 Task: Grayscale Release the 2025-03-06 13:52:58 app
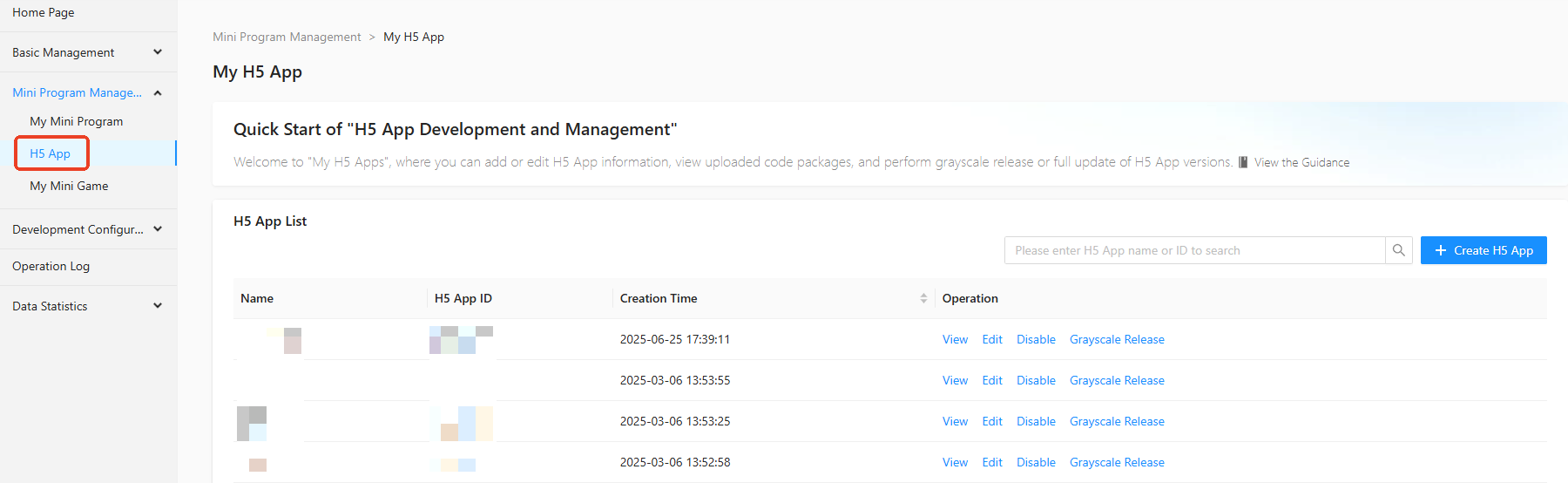[x=1117, y=462]
